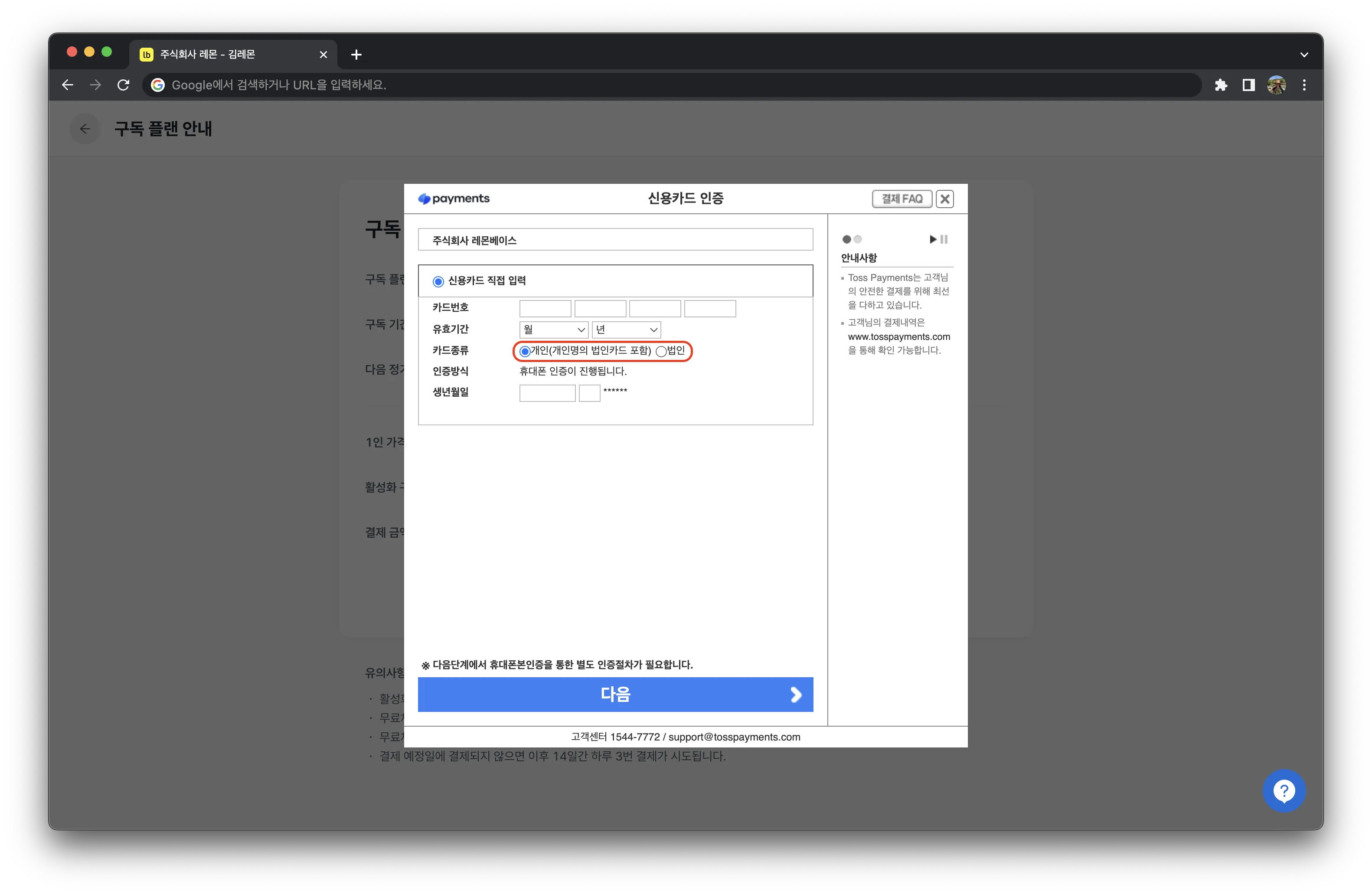
Task: Click the 생년월일 birthdate field
Action: (x=547, y=393)
